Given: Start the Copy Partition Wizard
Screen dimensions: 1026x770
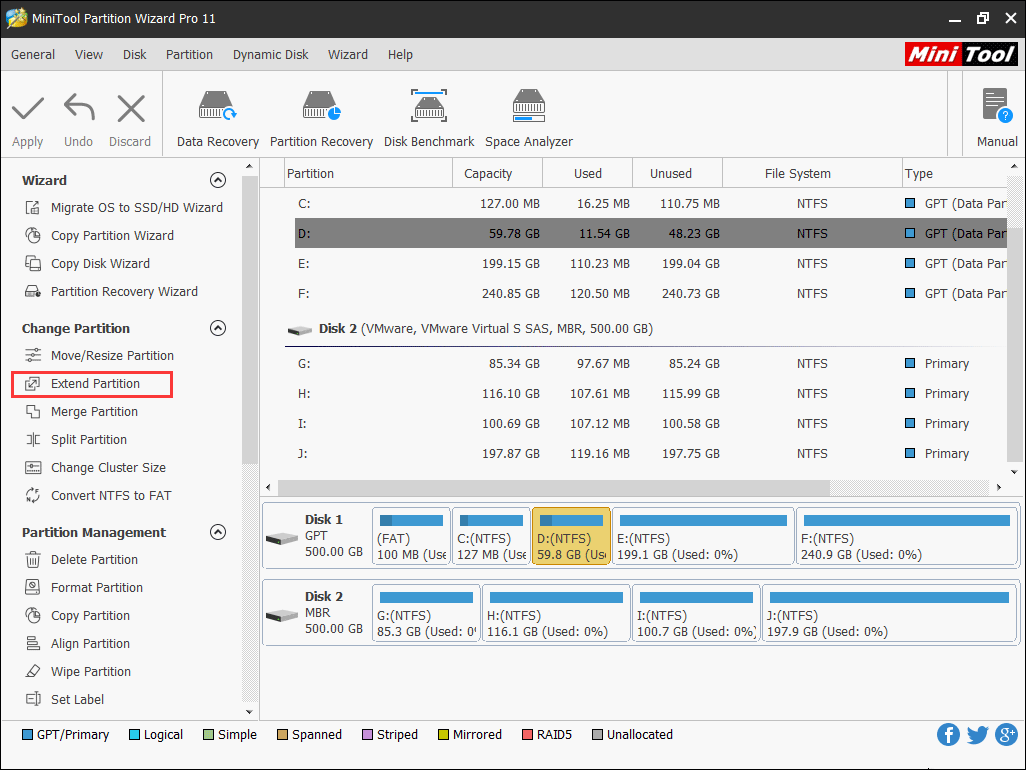Looking at the screenshot, I should [99, 236].
